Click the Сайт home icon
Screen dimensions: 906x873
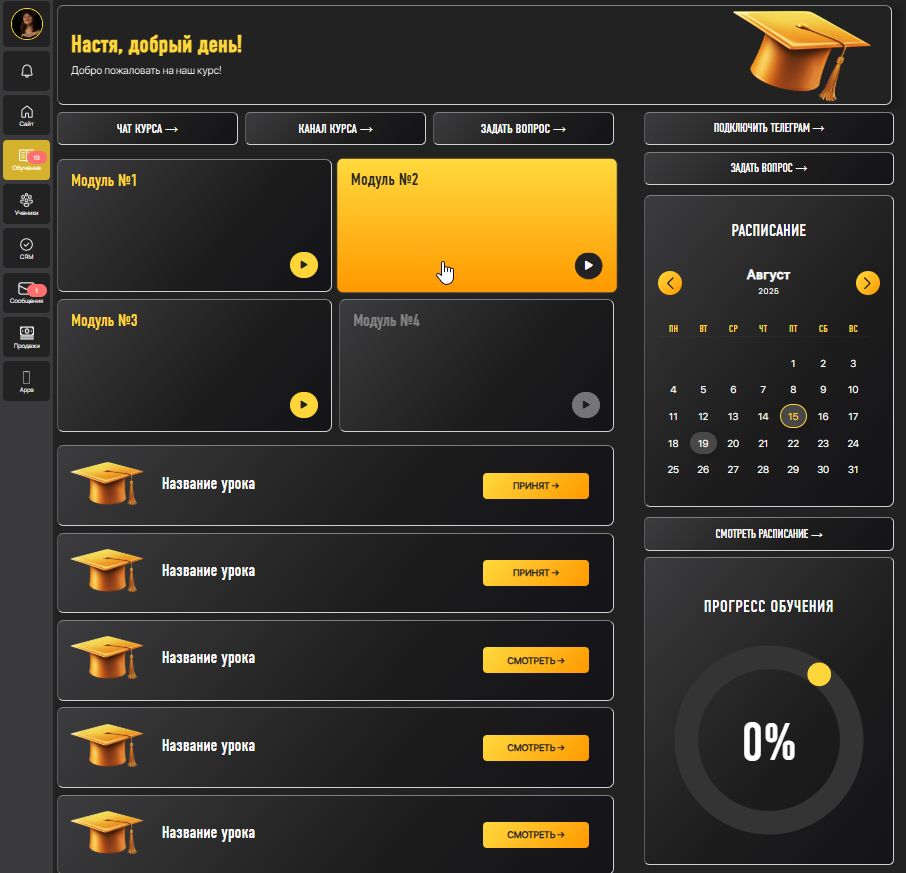tap(27, 115)
